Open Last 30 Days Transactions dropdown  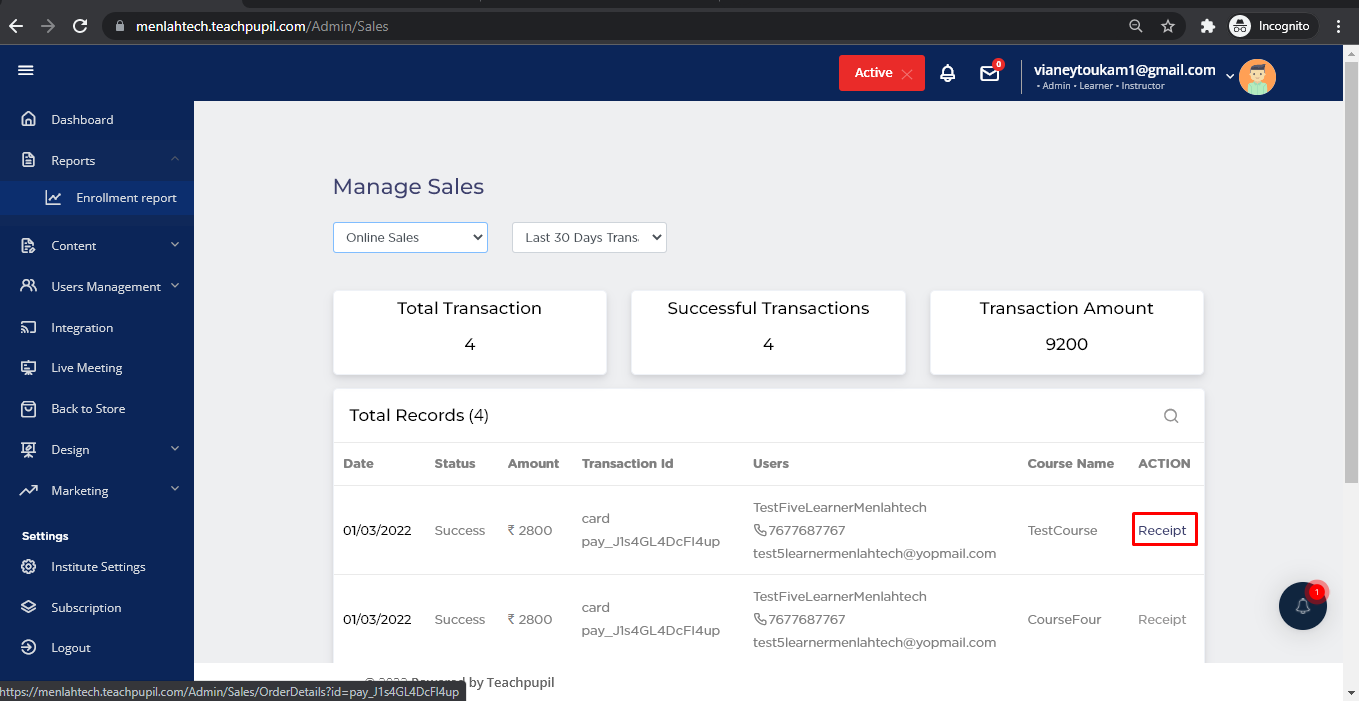589,237
